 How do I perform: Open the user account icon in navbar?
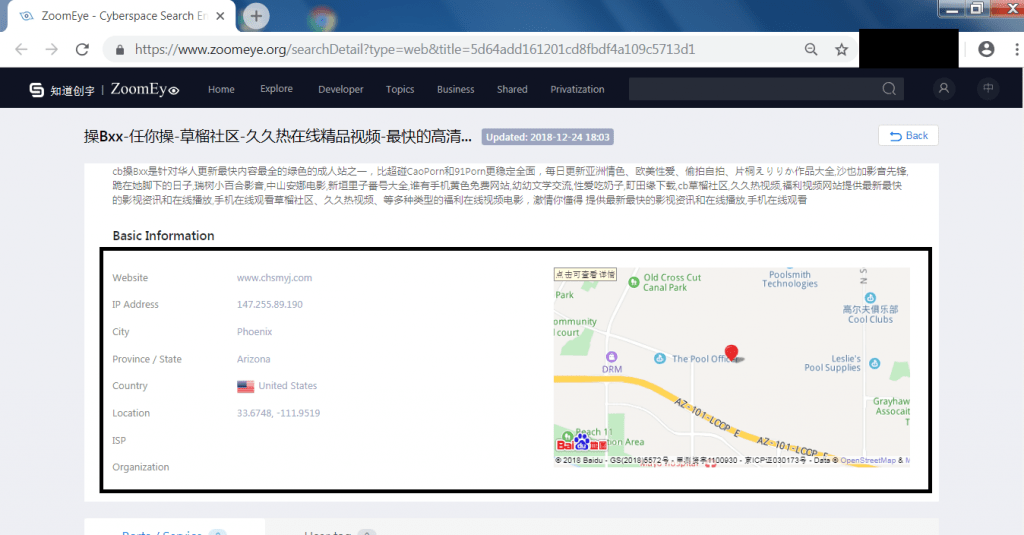coord(944,88)
